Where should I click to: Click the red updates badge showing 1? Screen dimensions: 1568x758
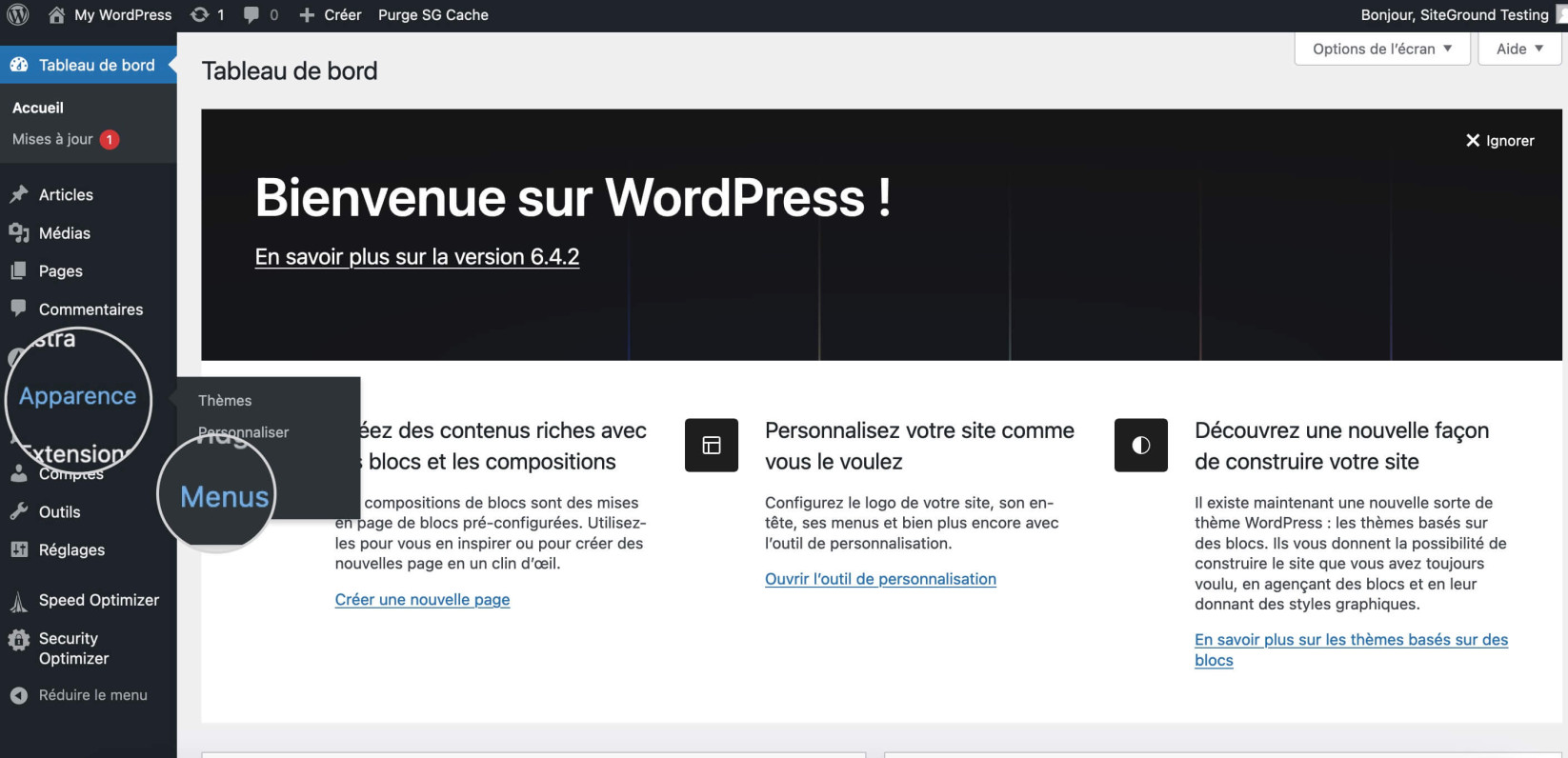(x=110, y=139)
